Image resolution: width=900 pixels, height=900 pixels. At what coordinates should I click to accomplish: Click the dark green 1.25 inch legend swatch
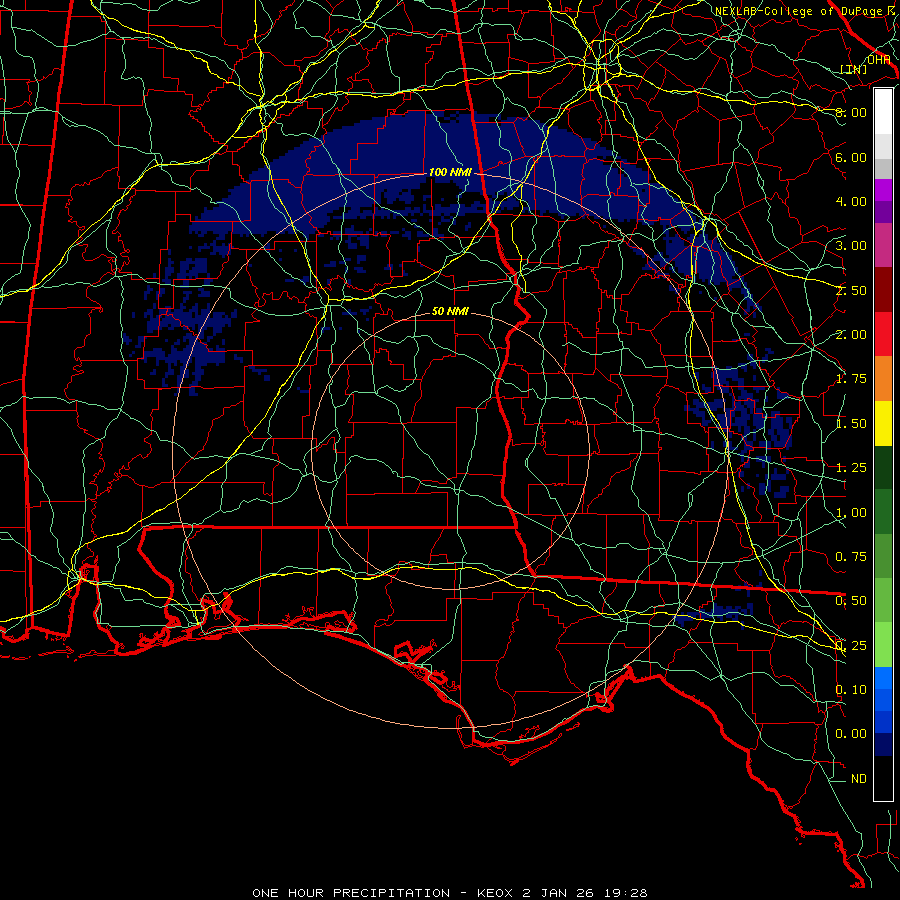[883, 467]
